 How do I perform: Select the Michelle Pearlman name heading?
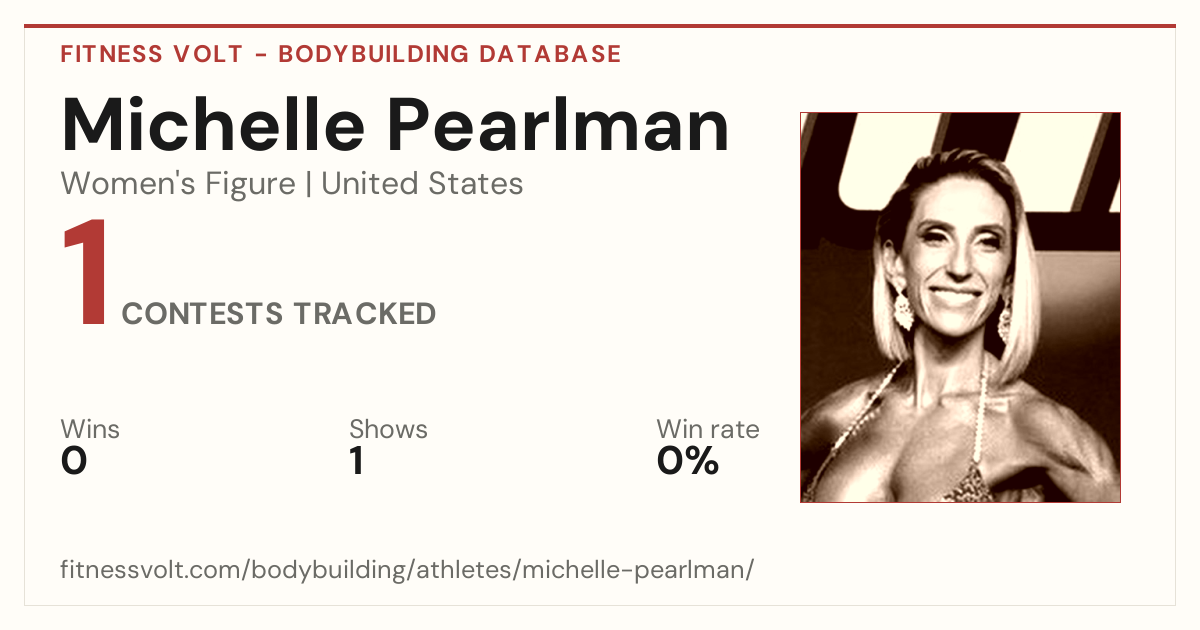pyautogui.click(x=396, y=125)
